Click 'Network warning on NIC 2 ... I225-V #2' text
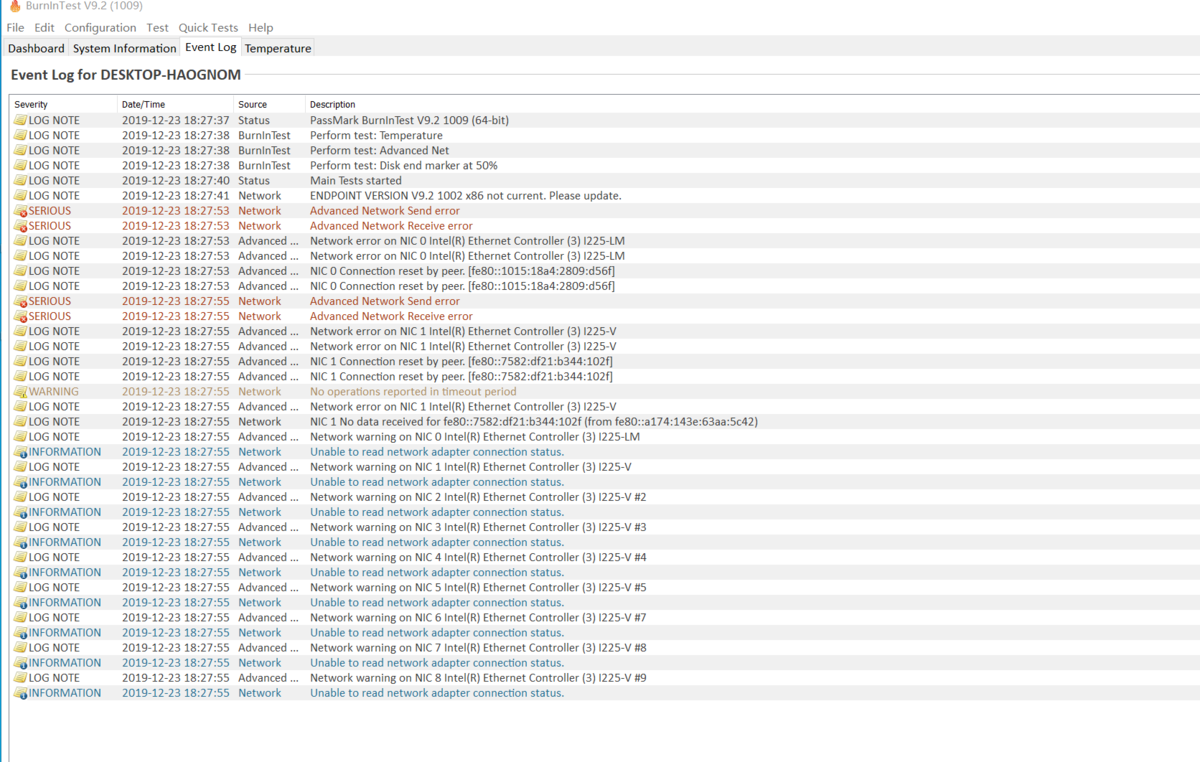 pos(478,497)
